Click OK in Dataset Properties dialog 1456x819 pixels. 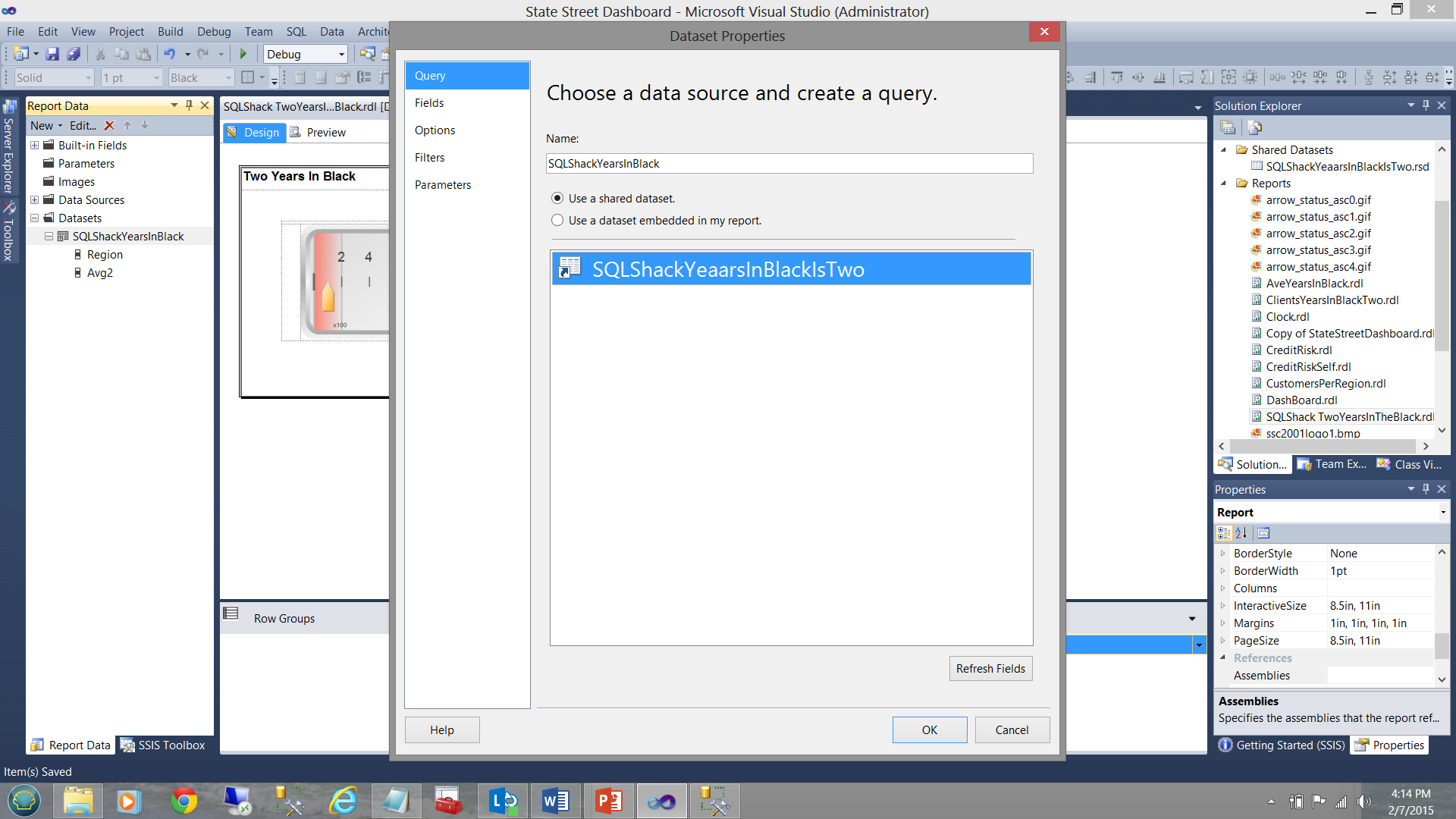(x=929, y=730)
